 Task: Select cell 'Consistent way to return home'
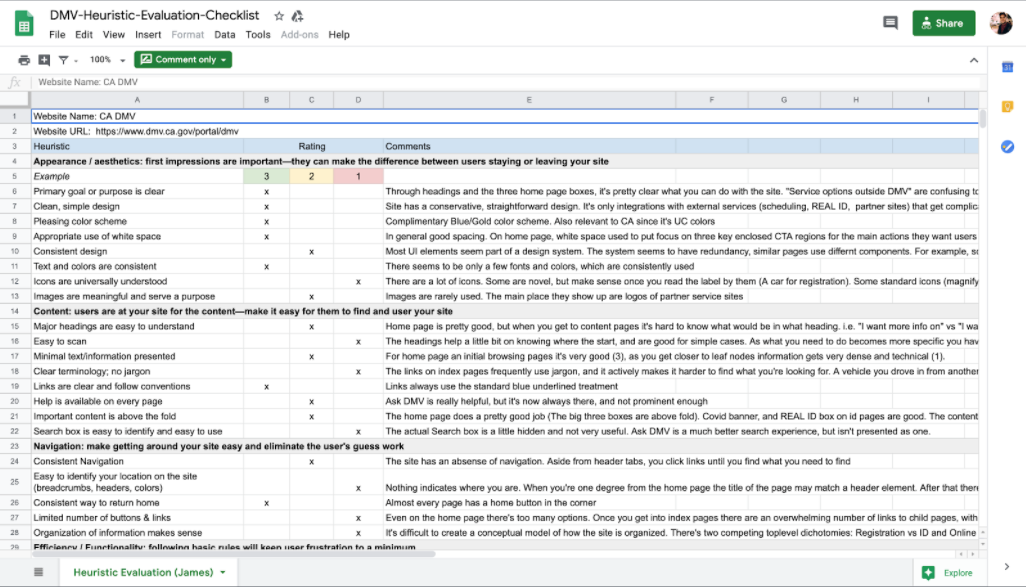[137, 503]
